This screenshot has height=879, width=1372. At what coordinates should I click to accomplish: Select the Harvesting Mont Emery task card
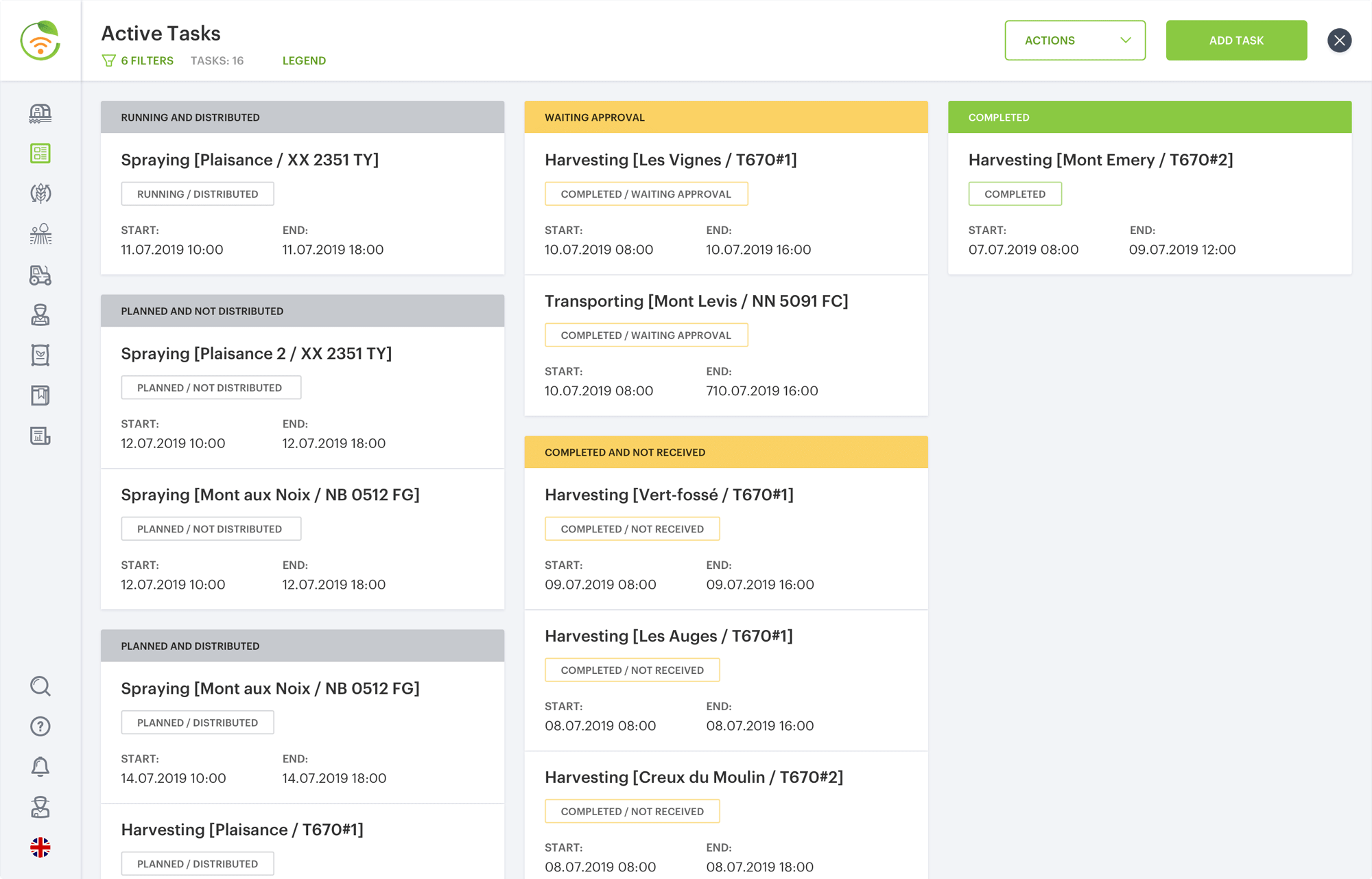tap(1149, 203)
